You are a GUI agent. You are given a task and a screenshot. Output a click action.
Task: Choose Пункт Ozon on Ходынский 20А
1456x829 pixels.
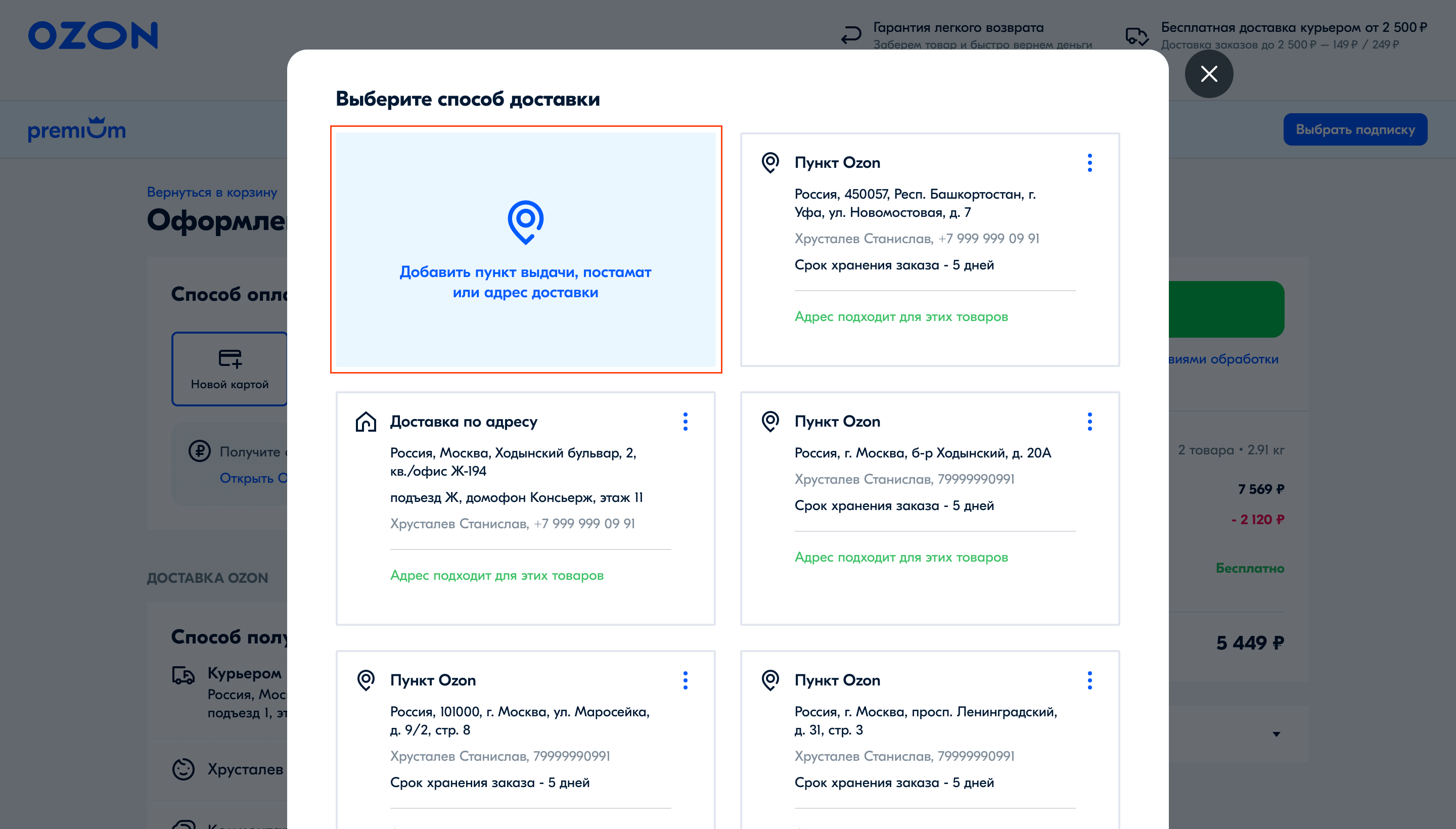pyautogui.click(x=929, y=490)
